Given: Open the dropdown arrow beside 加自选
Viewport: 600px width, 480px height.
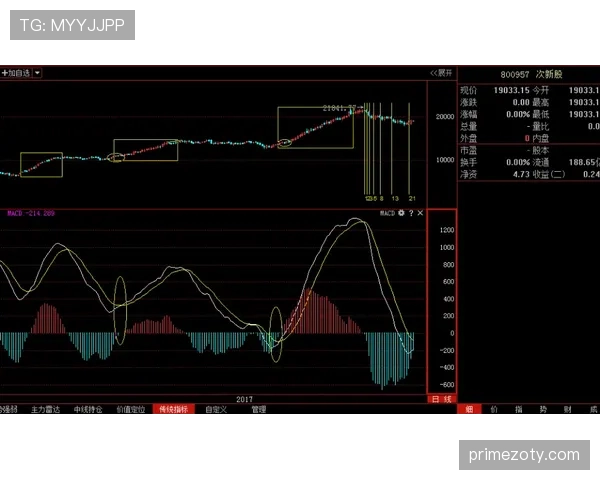Looking at the screenshot, I should tap(37, 73).
